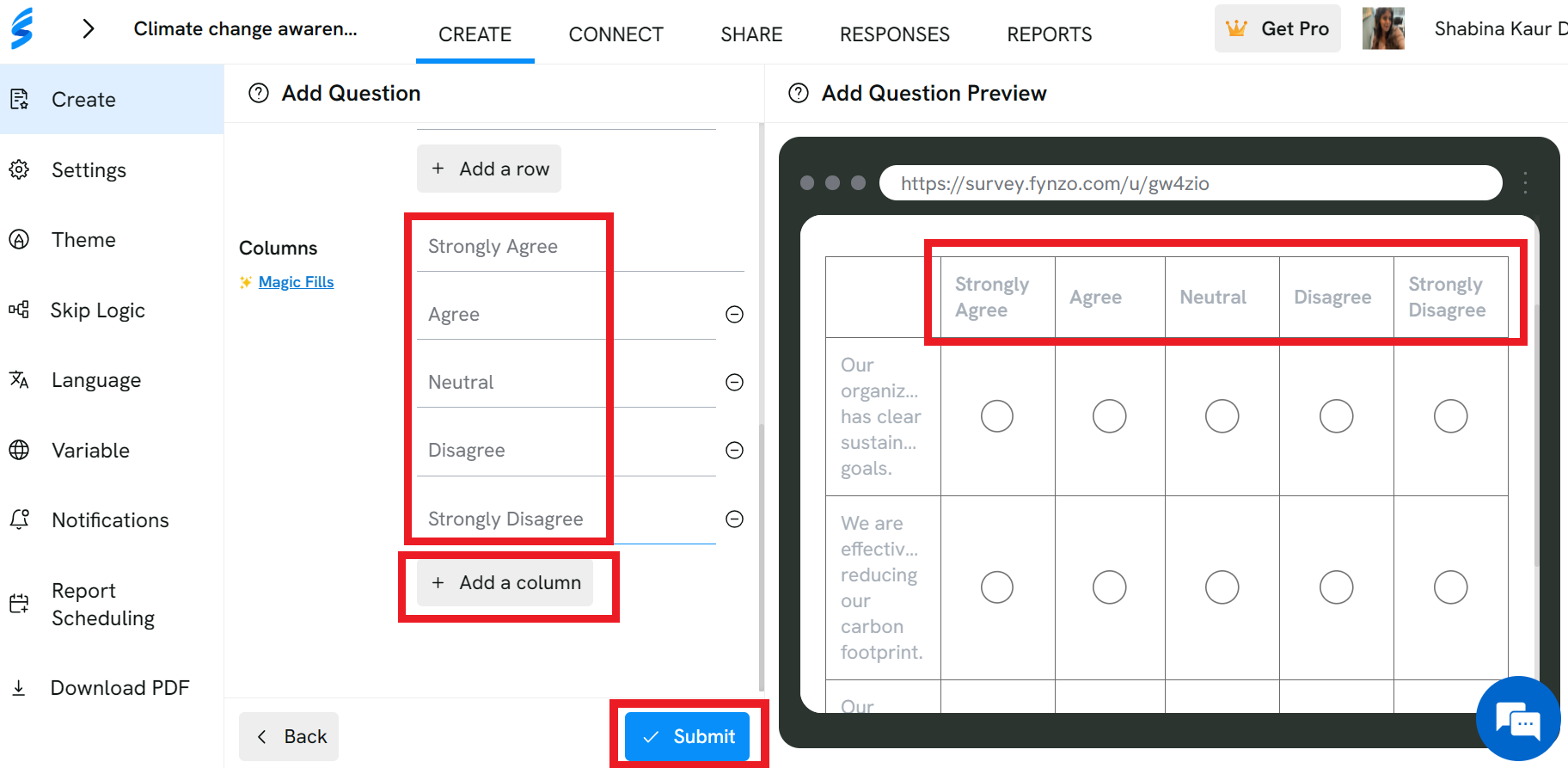Click the Fynzo logo icon
This screenshot has height=768, width=1568.
[x=22, y=28]
